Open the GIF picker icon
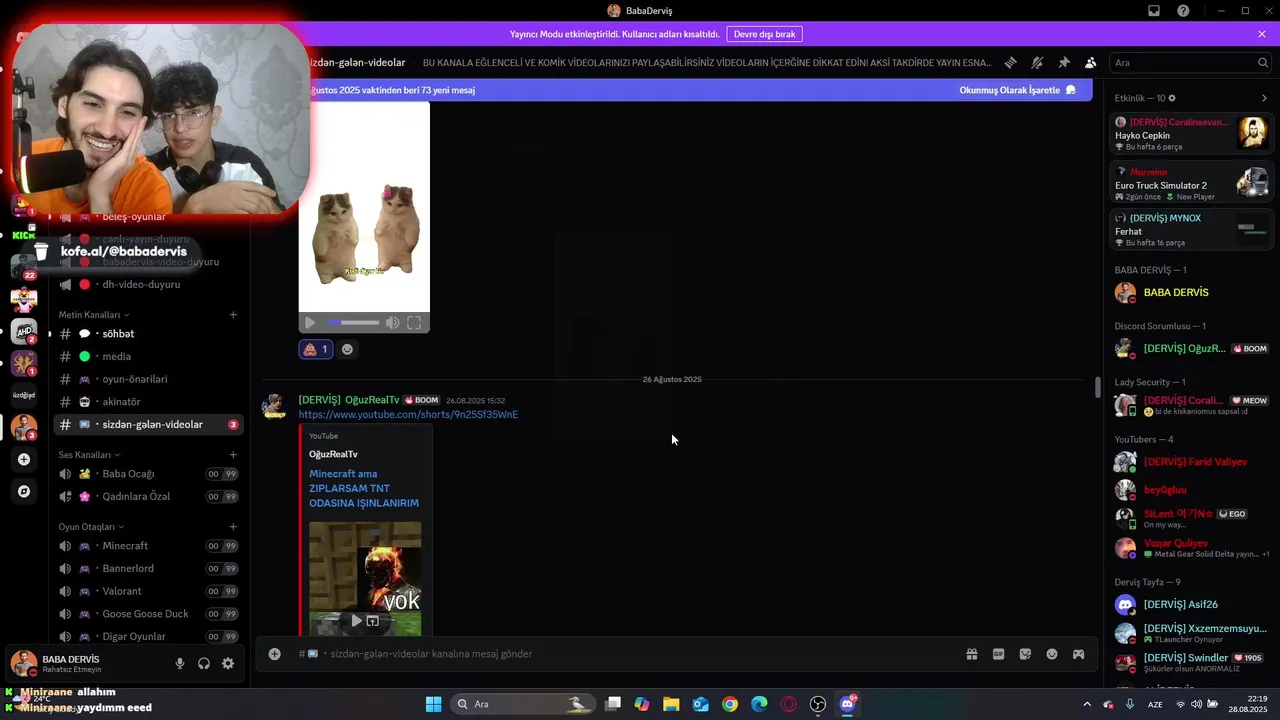 998,654
